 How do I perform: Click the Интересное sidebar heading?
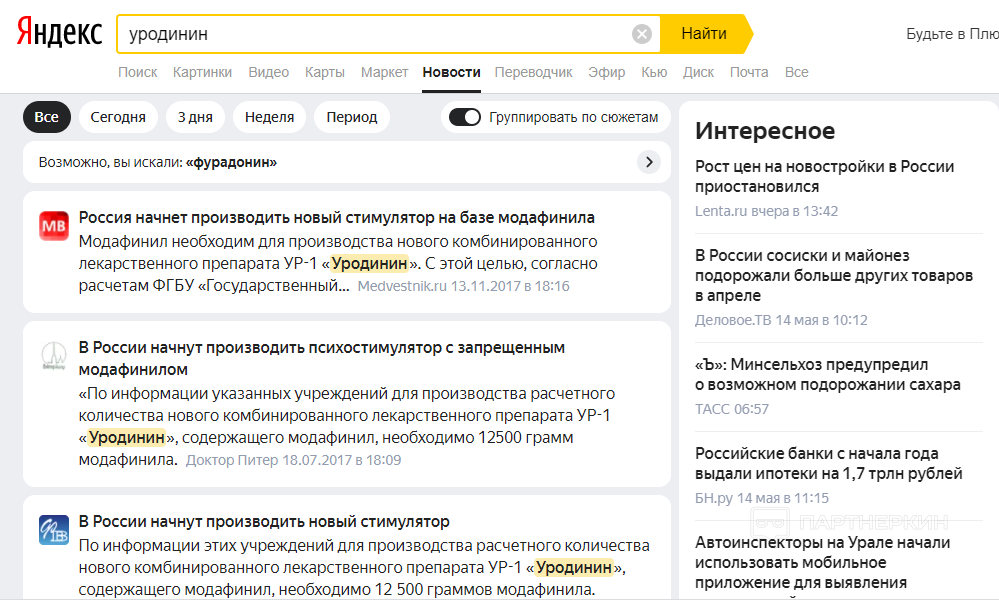click(765, 131)
